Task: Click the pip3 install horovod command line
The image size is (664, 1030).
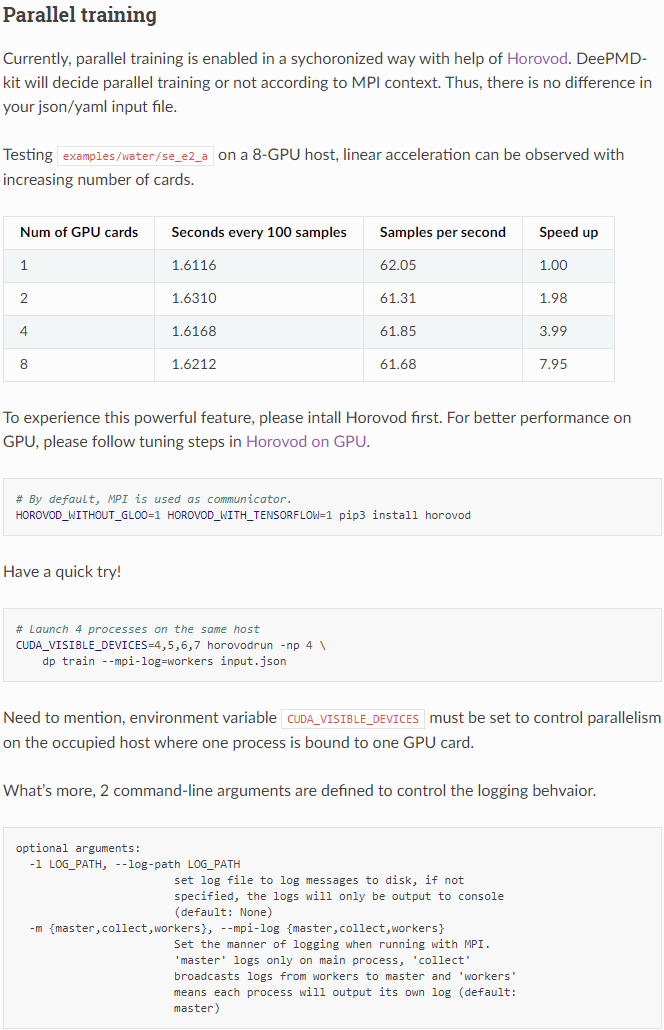Action: (x=243, y=515)
